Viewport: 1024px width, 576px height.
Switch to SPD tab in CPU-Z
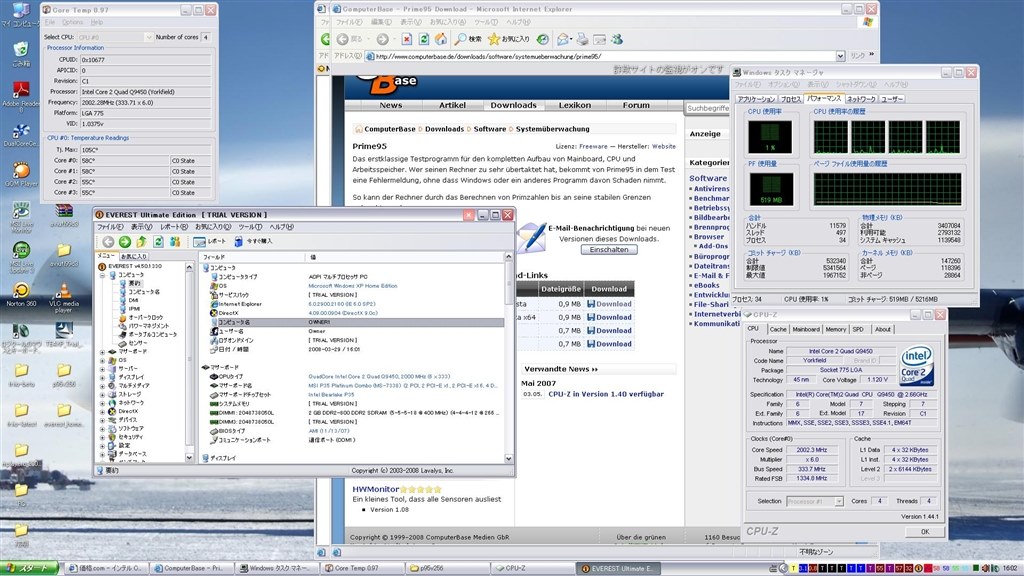pyautogui.click(x=858, y=329)
